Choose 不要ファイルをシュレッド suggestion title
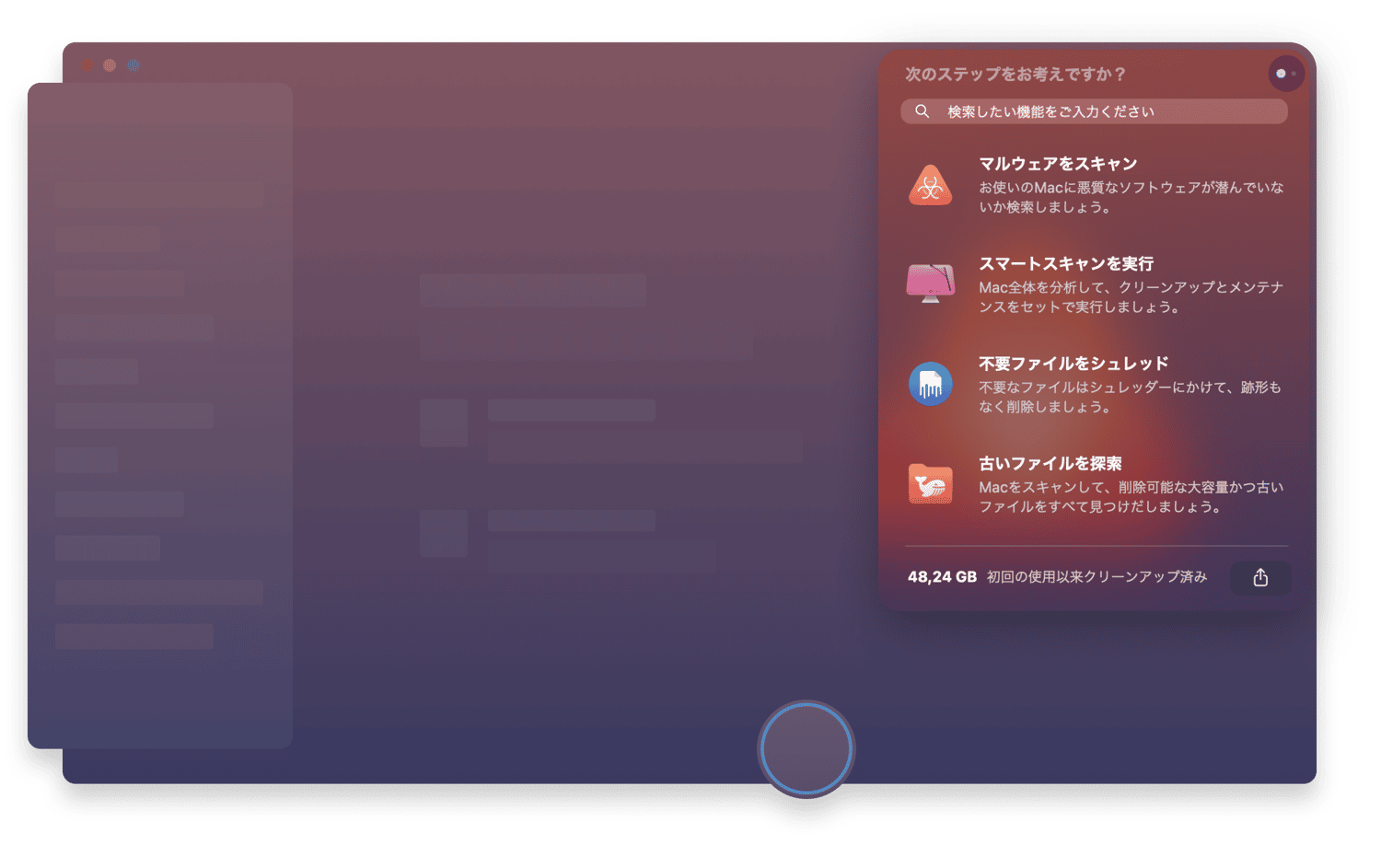Image resolution: width=1381 pixels, height=868 pixels. coord(1073,364)
